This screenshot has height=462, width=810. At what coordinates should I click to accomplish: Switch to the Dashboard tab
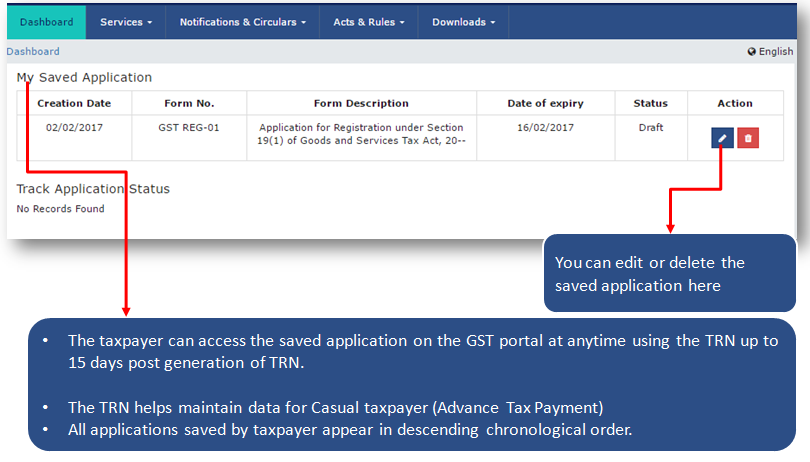[x=46, y=22]
